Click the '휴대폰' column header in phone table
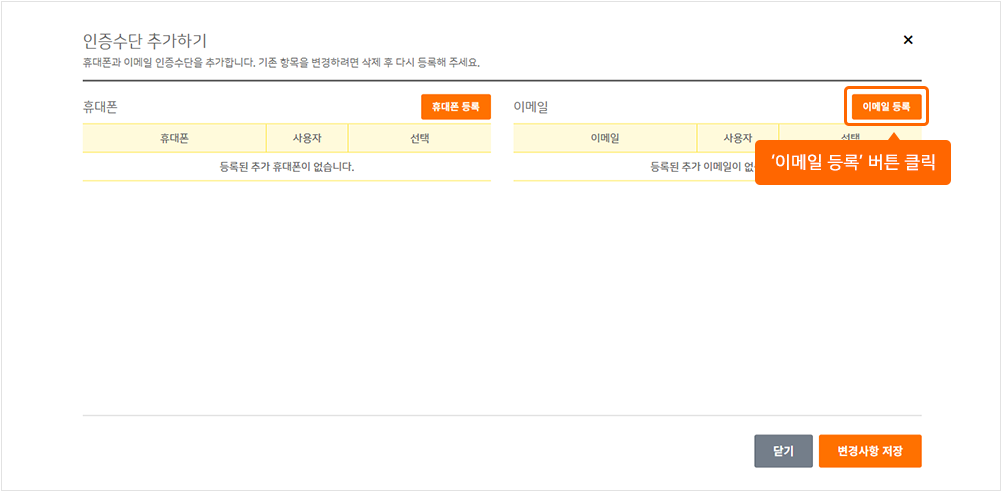Image resolution: width=1002 pixels, height=492 pixels. click(x=174, y=138)
